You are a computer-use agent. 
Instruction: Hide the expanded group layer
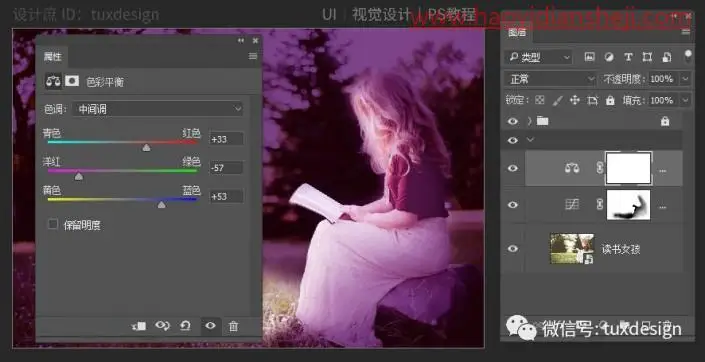tap(513, 140)
